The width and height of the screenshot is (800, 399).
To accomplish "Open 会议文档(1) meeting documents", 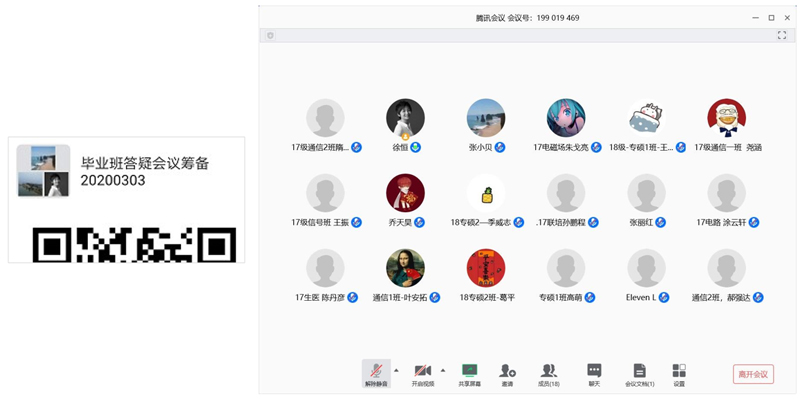I will tap(639, 374).
